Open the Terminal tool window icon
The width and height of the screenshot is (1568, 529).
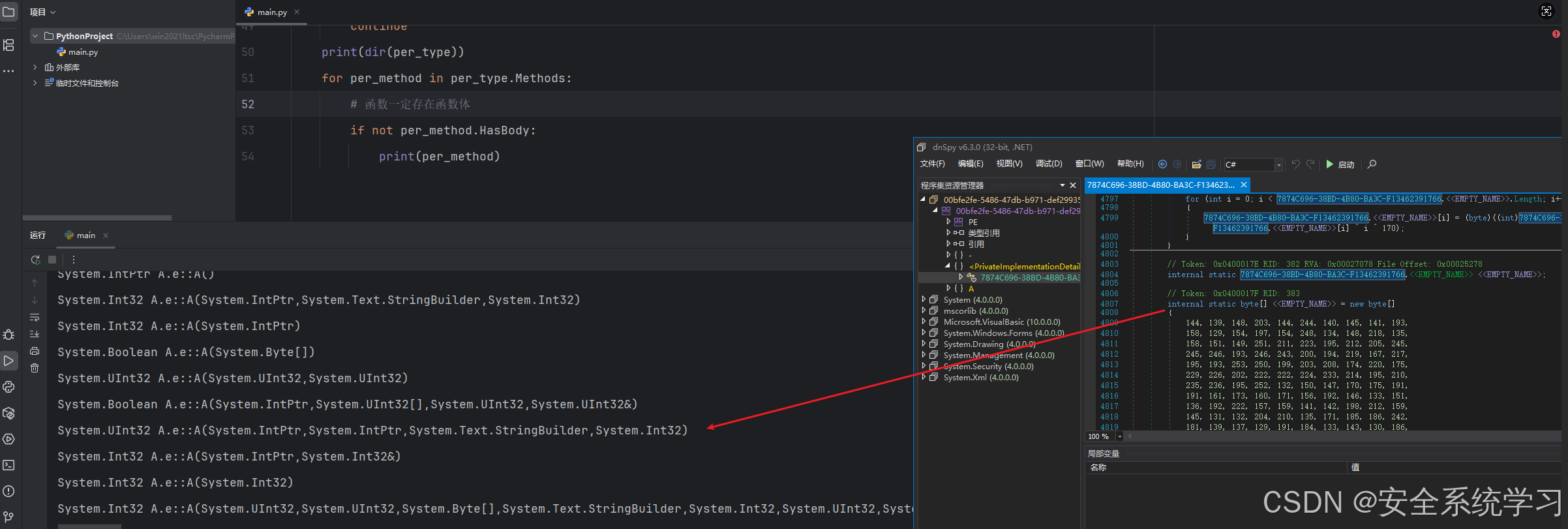[8, 465]
